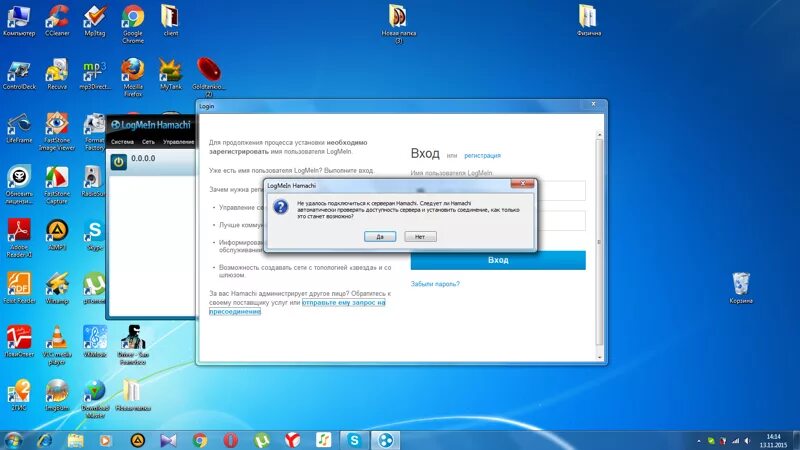
Task: Select the CCleaner desktop icon
Action: coord(57,20)
